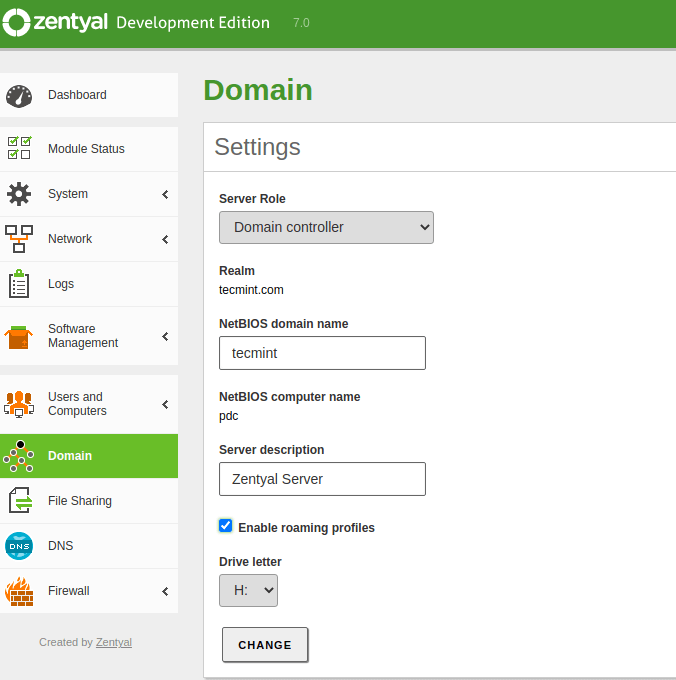Toggle Enable roaming profiles checkbox
Viewport: 676px width, 680px height.
coord(226,526)
